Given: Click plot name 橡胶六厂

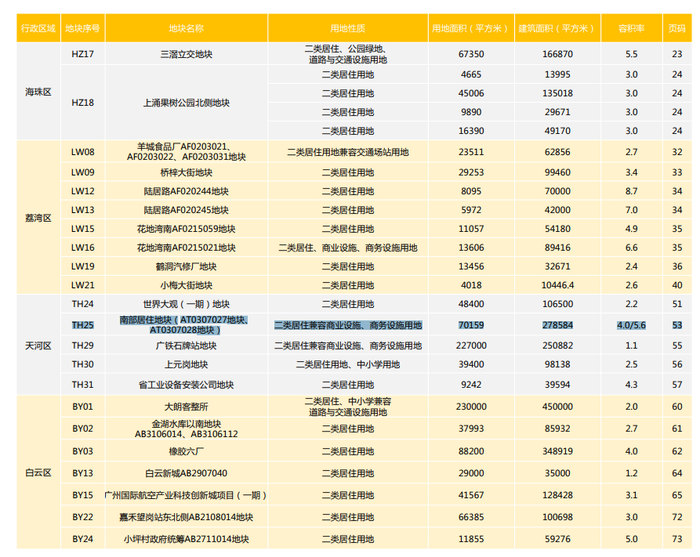Looking at the screenshot, I should click(186, 452).
